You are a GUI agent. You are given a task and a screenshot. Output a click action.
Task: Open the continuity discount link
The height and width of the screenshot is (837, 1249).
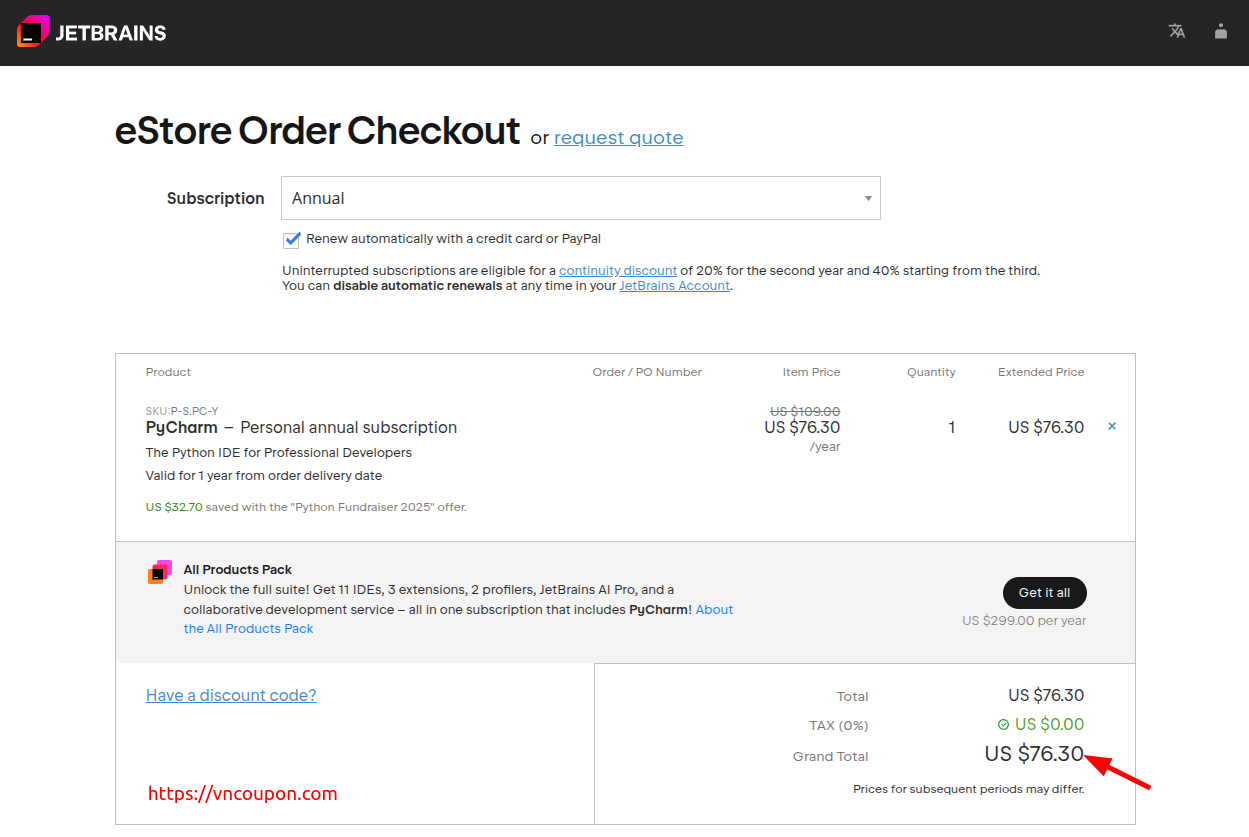pos(618,271)
